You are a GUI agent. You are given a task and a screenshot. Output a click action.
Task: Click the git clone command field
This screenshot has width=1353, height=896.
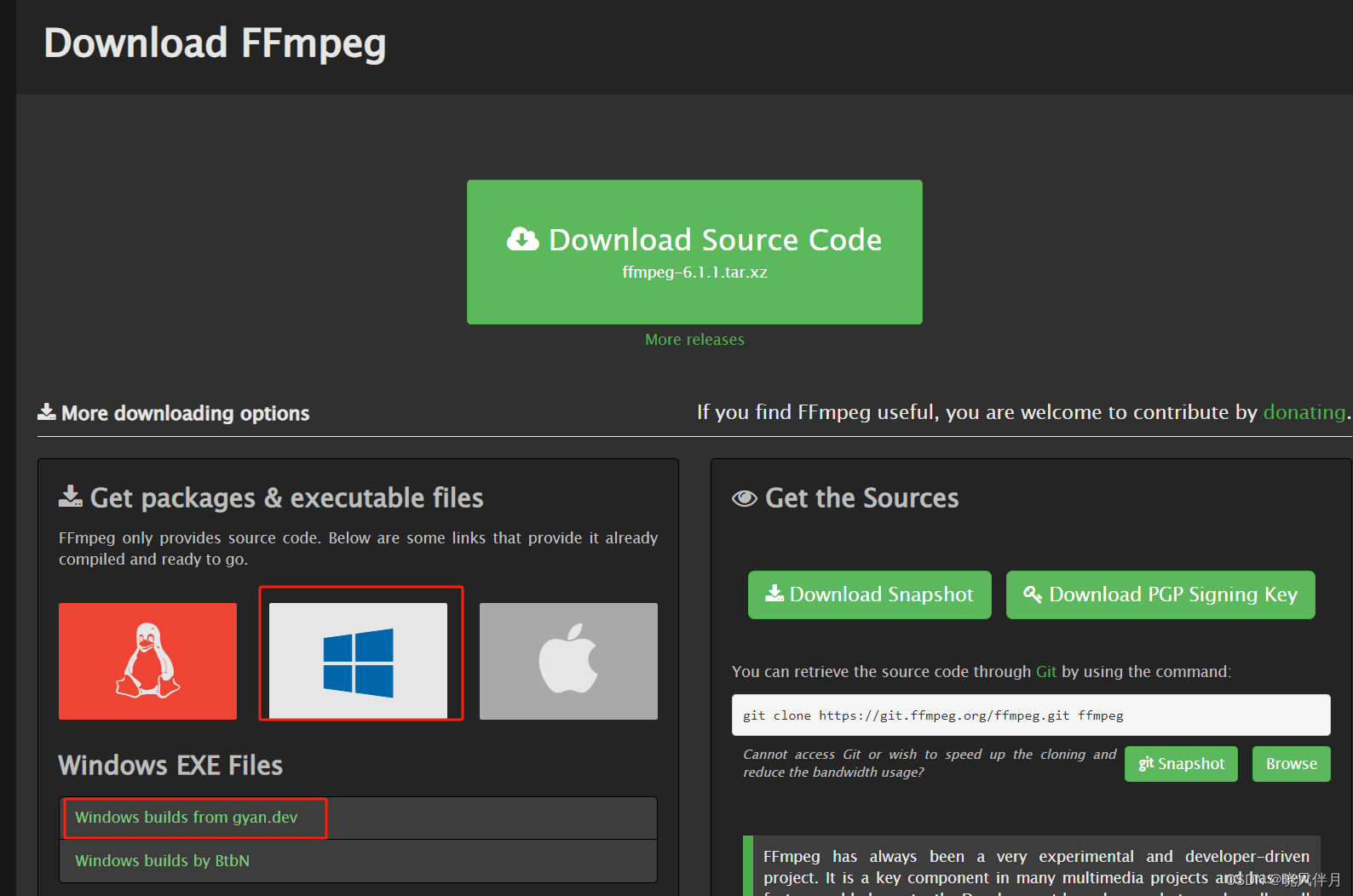point(1031,715)
